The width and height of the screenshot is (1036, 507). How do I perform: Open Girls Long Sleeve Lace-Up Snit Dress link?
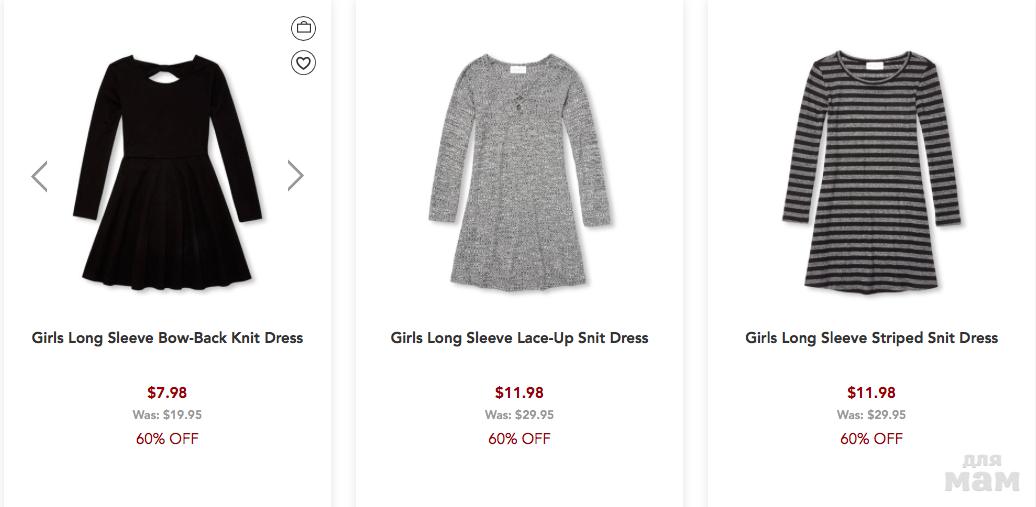519,338
